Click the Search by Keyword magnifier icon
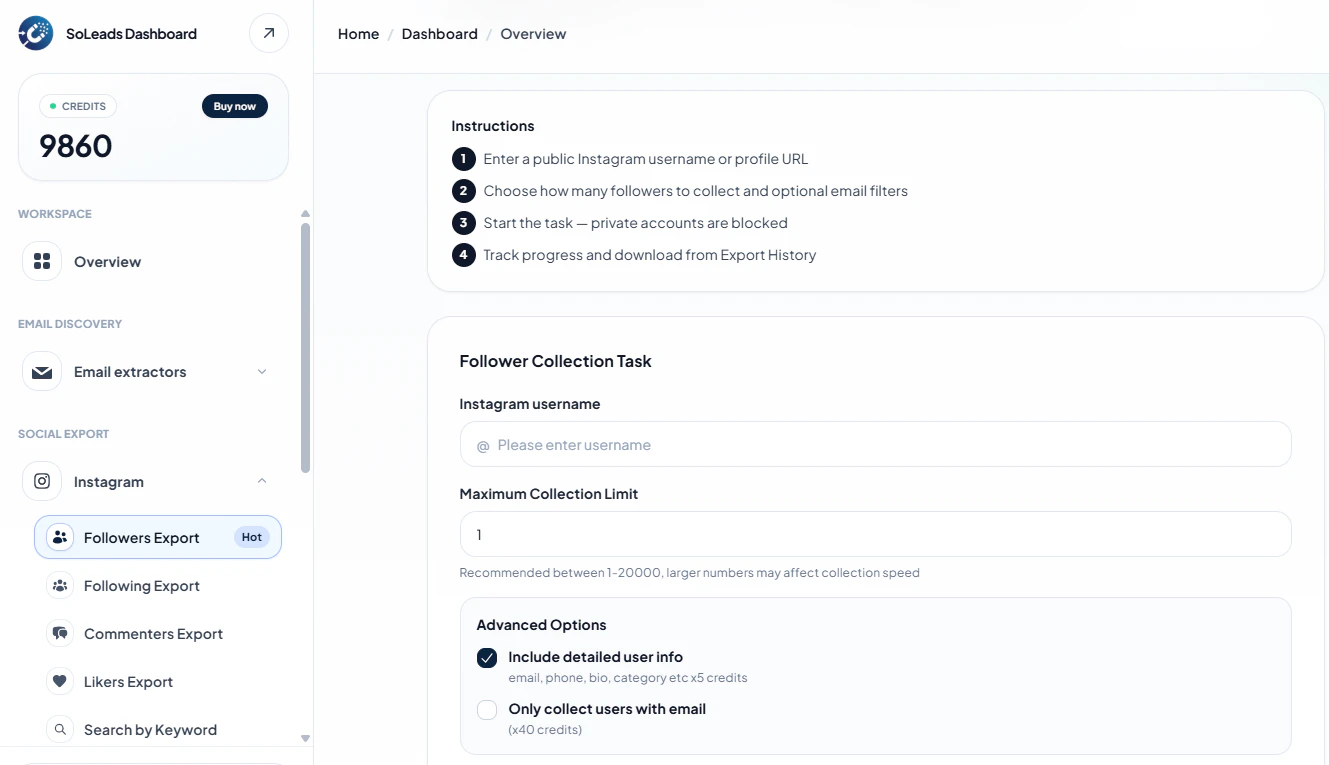 click(60, 729)
